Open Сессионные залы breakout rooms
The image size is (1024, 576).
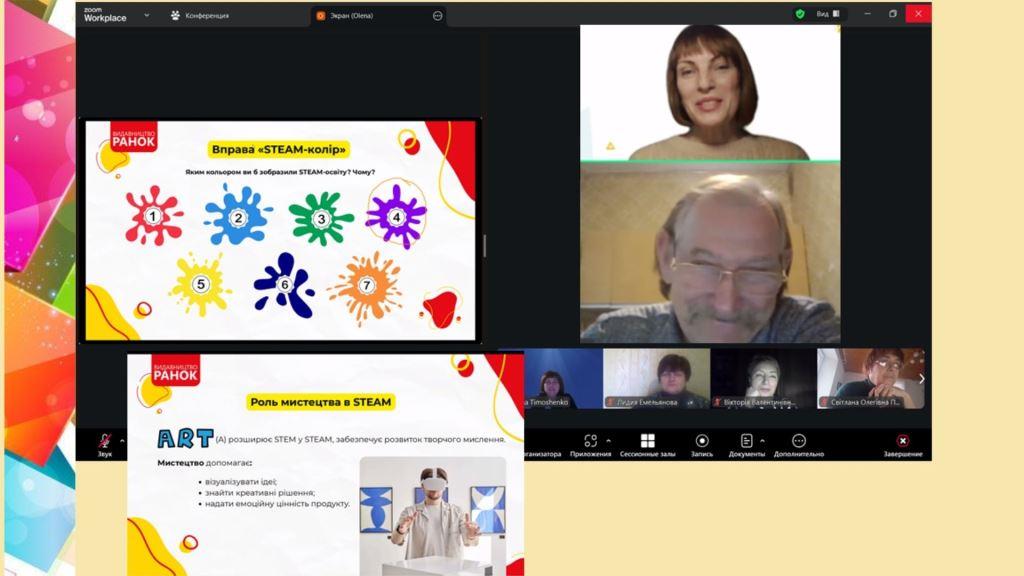[647, 441]
